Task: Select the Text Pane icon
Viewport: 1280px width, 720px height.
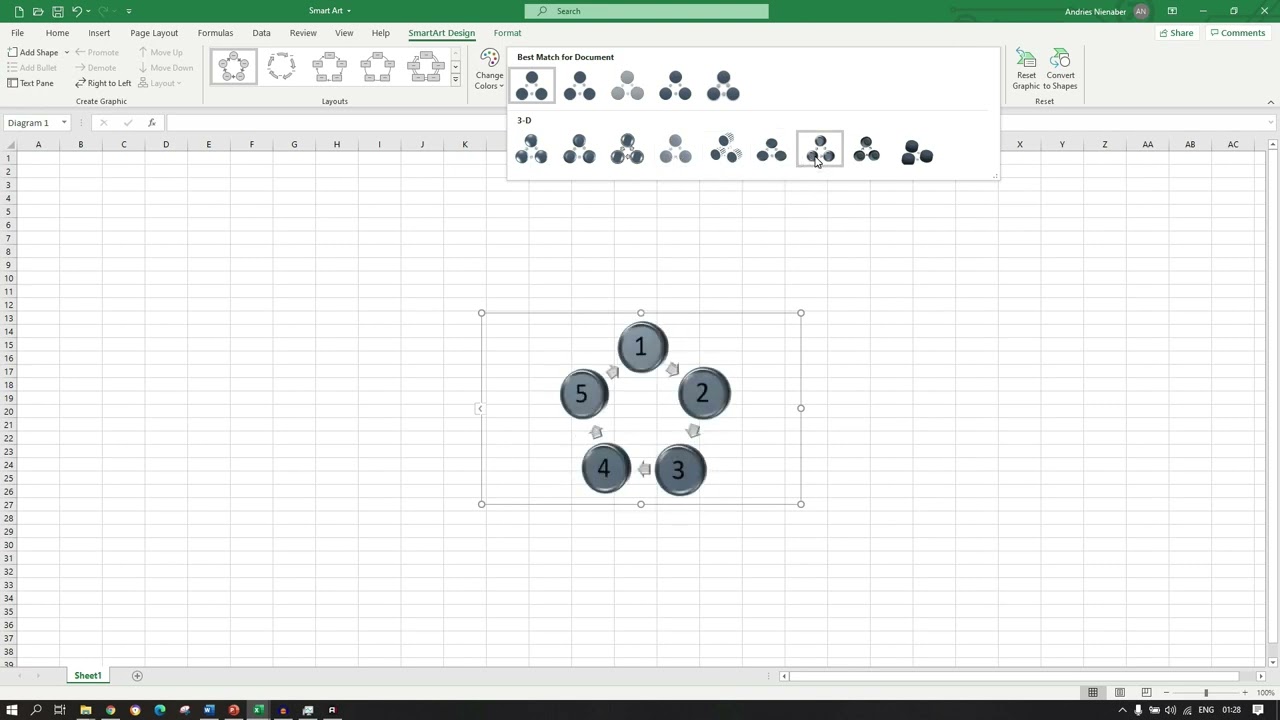Action: (x=36, y=83)
